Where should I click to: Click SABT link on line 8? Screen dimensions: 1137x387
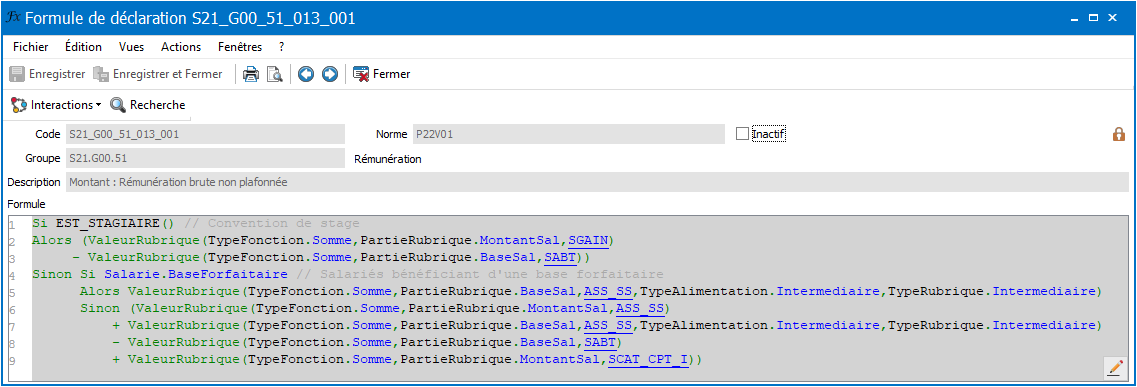point(600,342)
